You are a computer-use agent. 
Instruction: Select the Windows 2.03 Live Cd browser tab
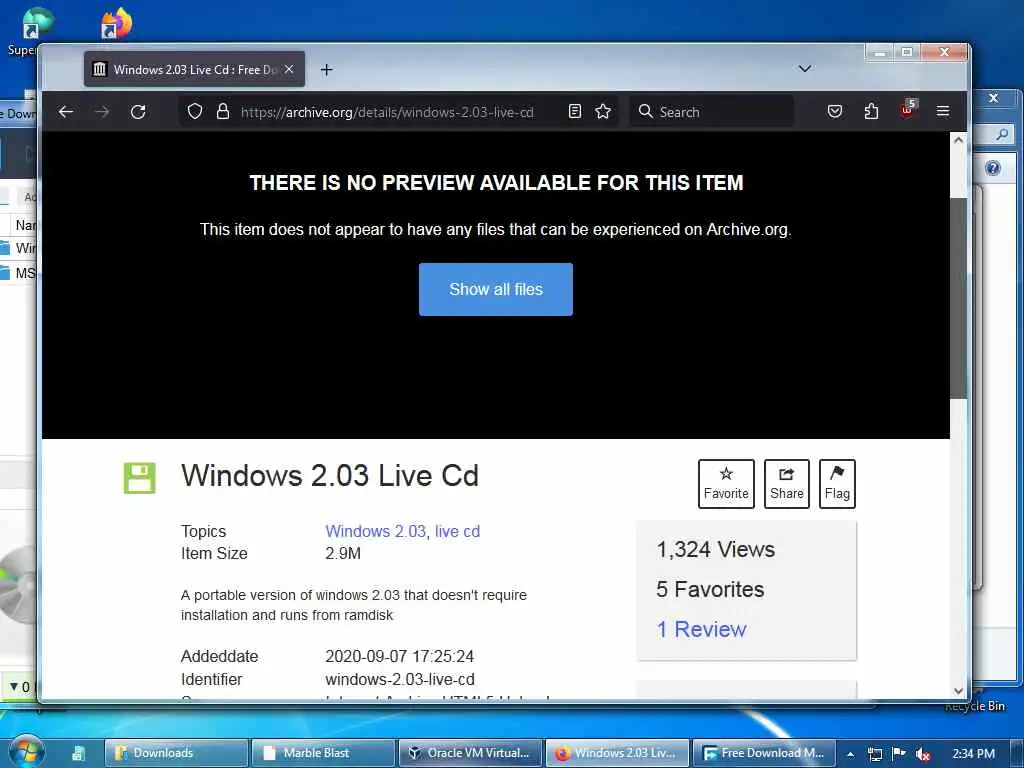(194, 69)
